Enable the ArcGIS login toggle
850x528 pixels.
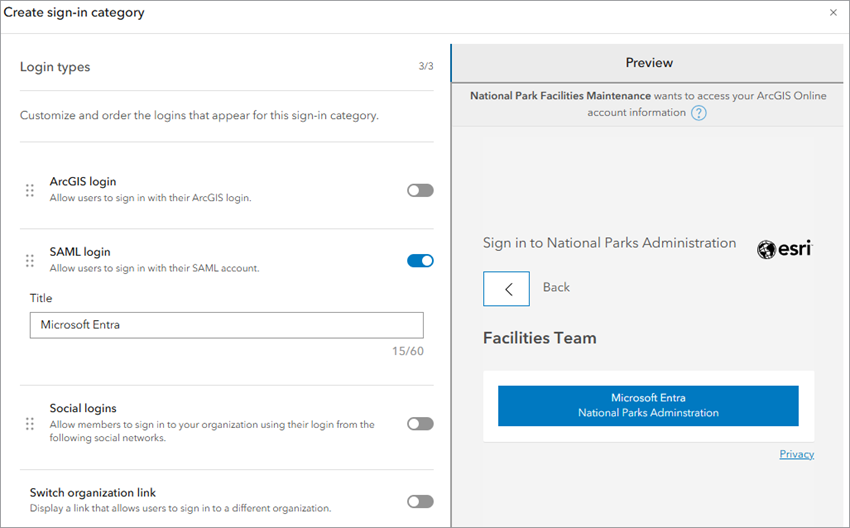point(420,190)
